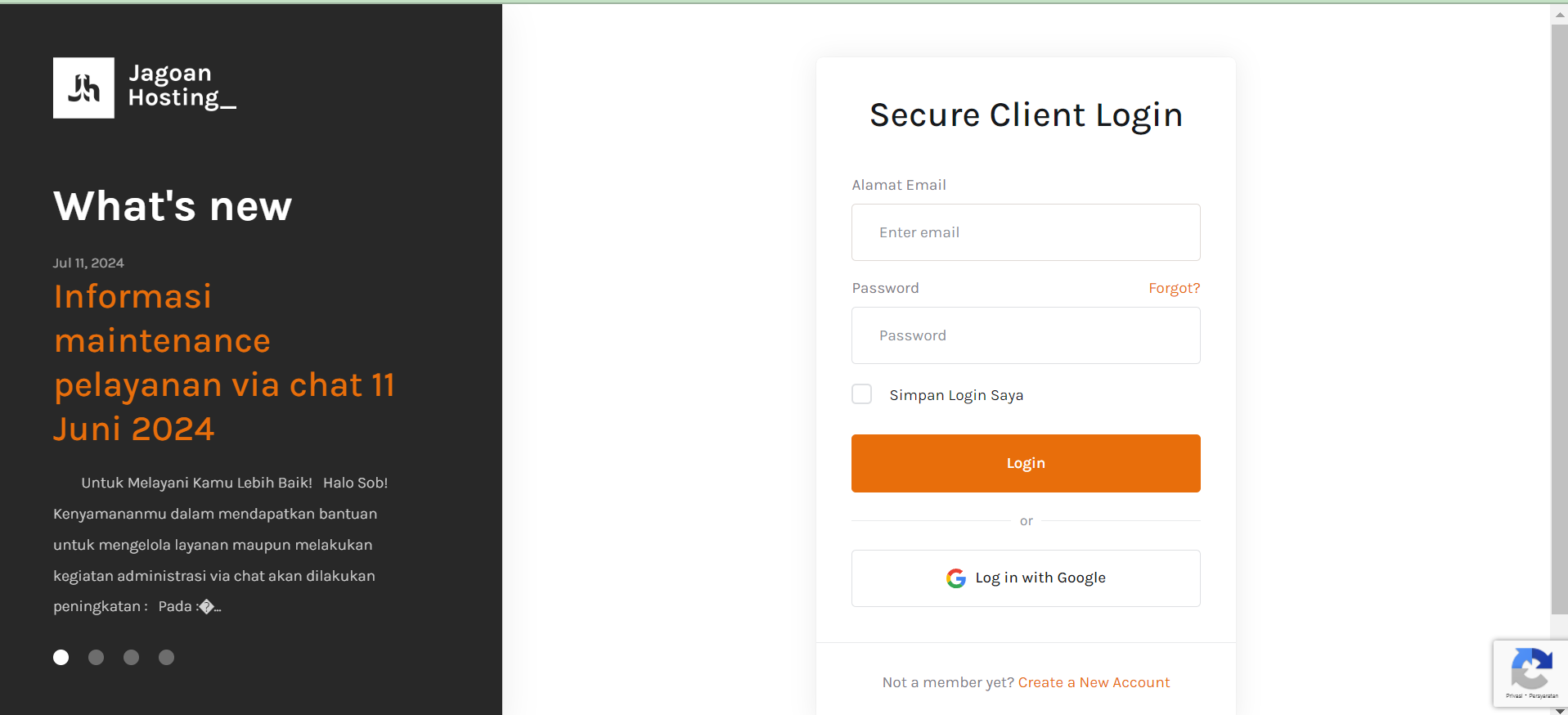
Task: Enable the Simpan Login Saya checkbox
Action: pos(861,393)
